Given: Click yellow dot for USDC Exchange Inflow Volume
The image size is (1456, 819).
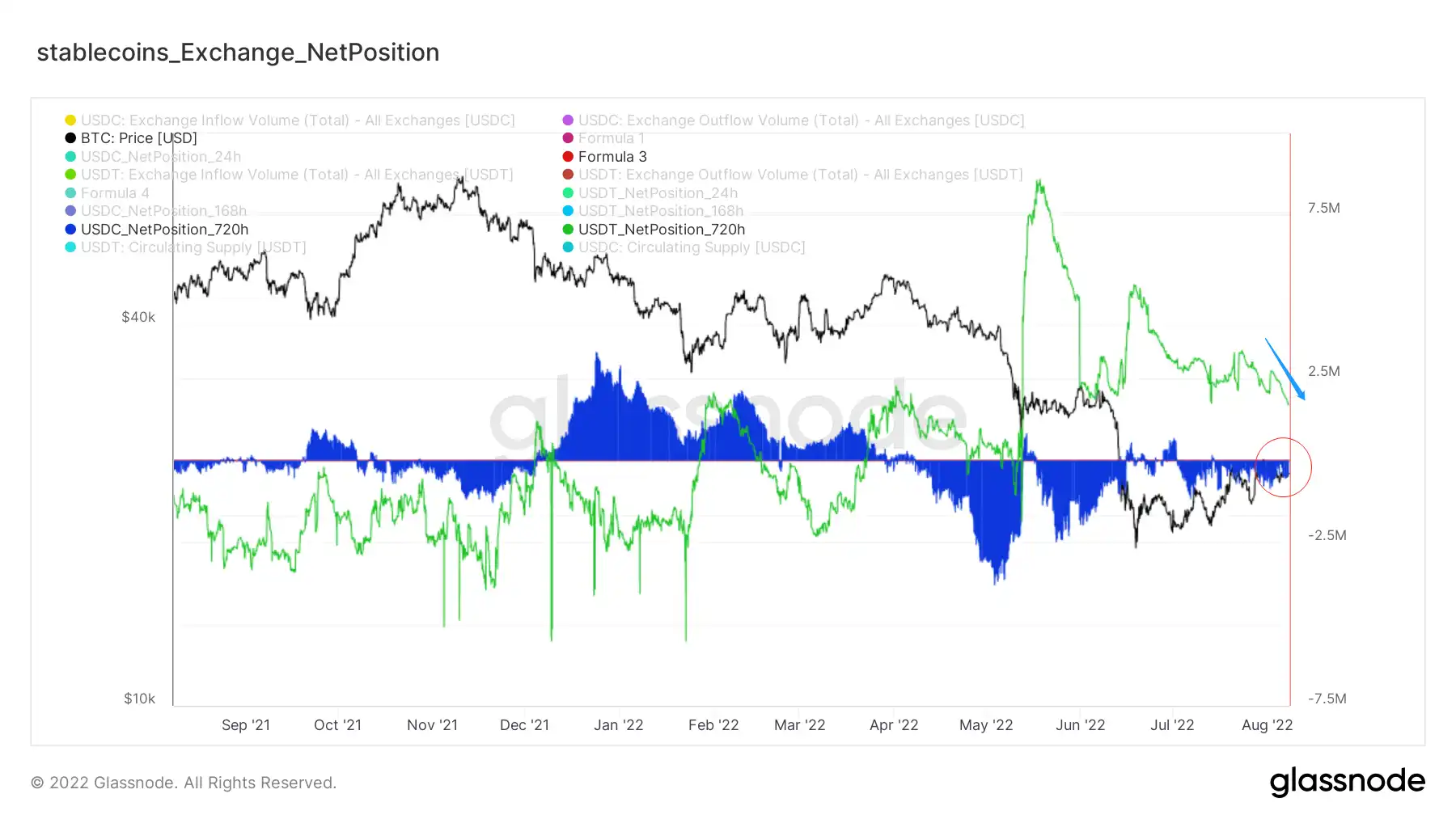Looking at the screenshot, I should 70,120.
